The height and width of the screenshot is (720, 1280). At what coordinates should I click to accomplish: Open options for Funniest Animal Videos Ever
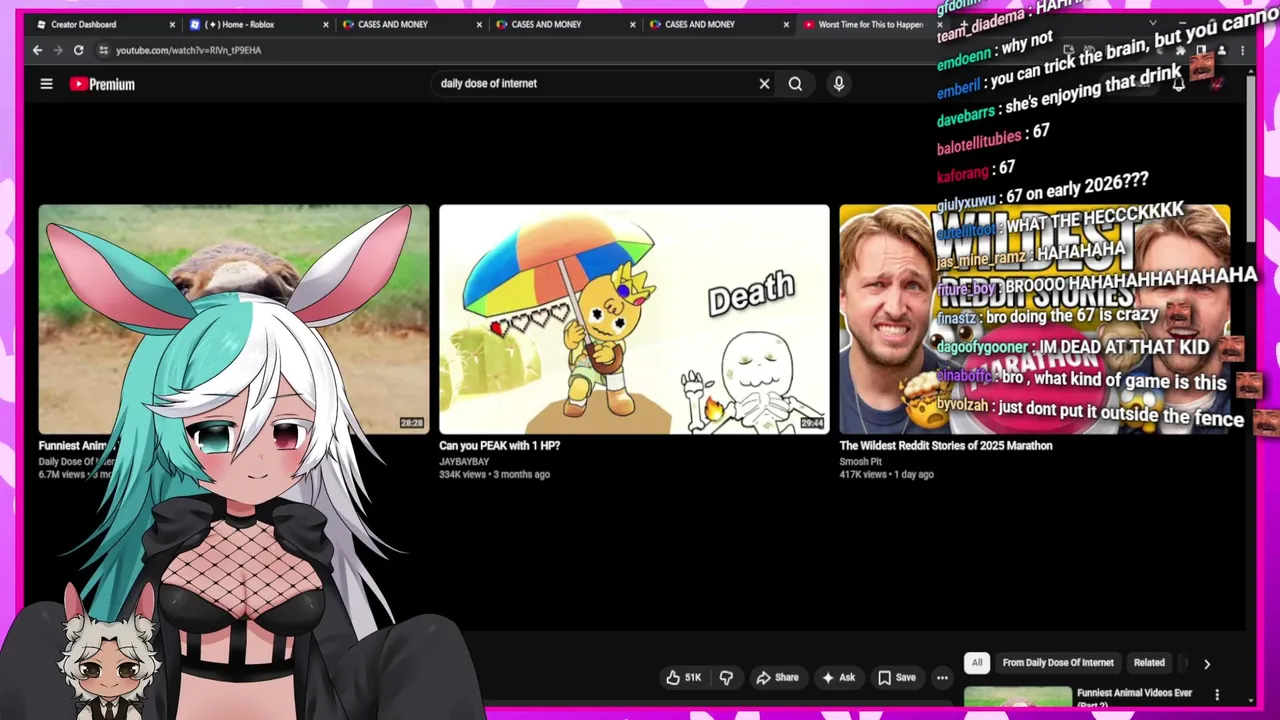click(1217, 694)
